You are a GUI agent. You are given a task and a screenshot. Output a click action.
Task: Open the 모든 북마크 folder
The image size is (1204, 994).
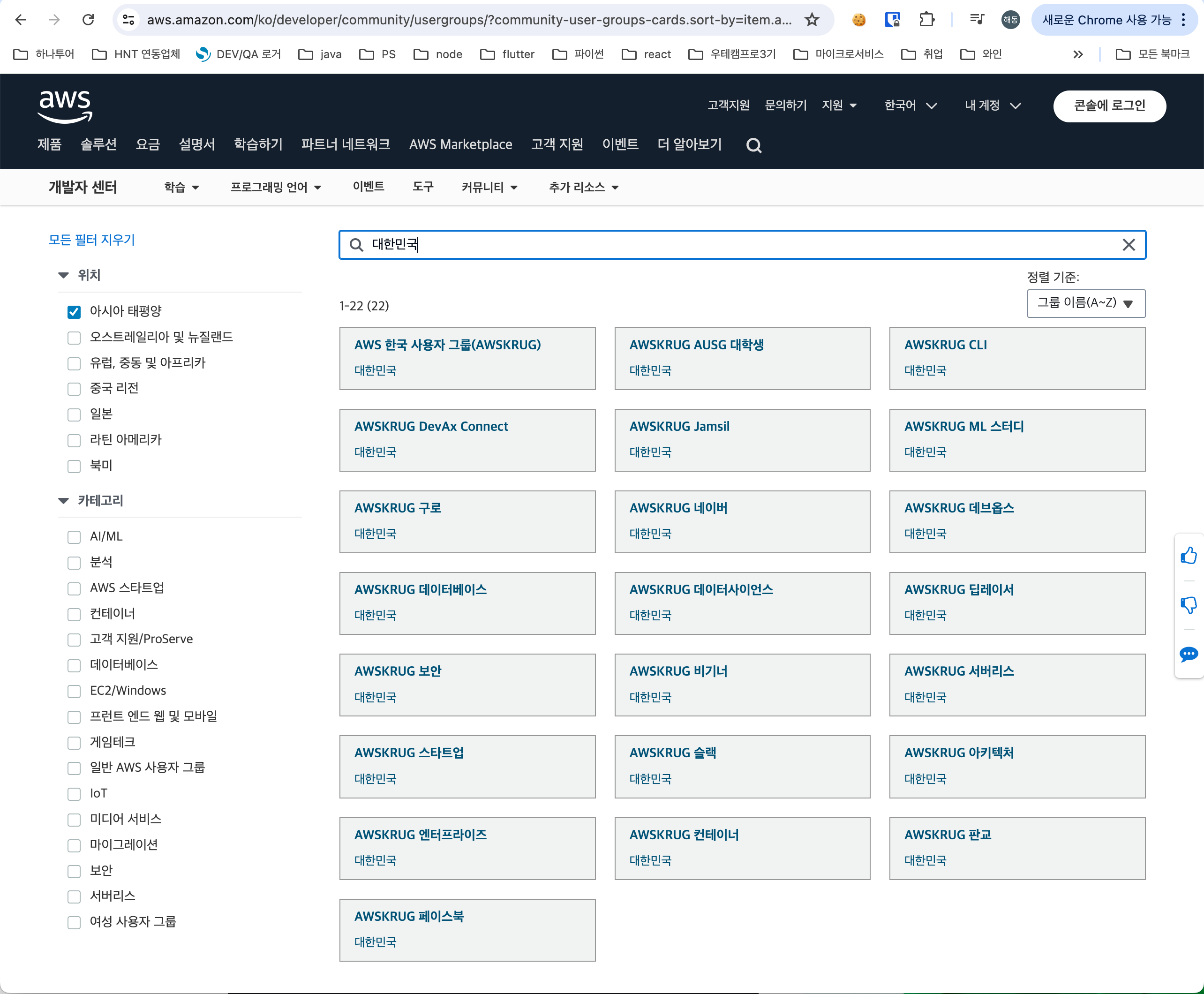tap(1153, 54)
